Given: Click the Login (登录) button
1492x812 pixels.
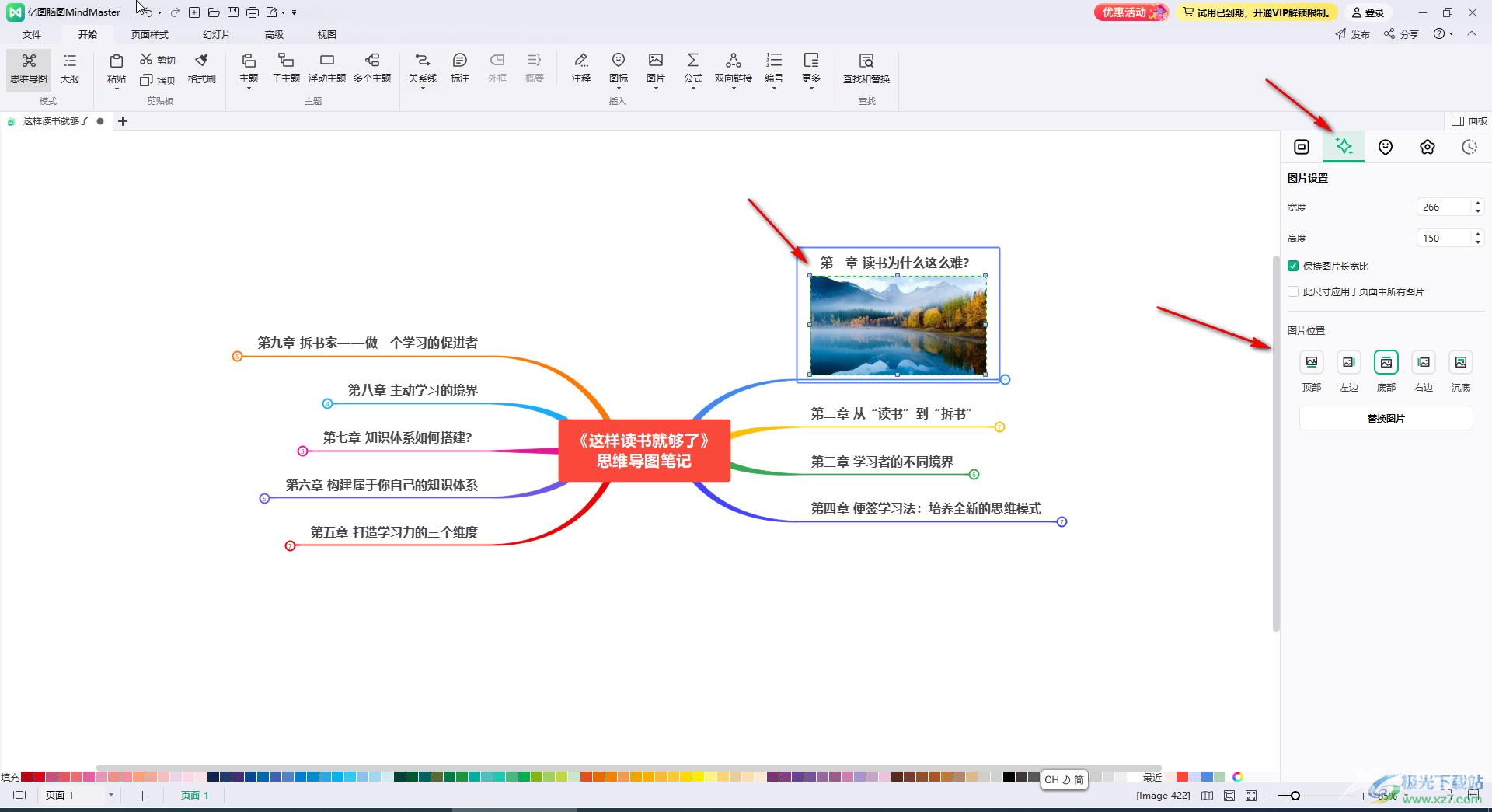Looking at the screenshot, I should point(1368,12).
